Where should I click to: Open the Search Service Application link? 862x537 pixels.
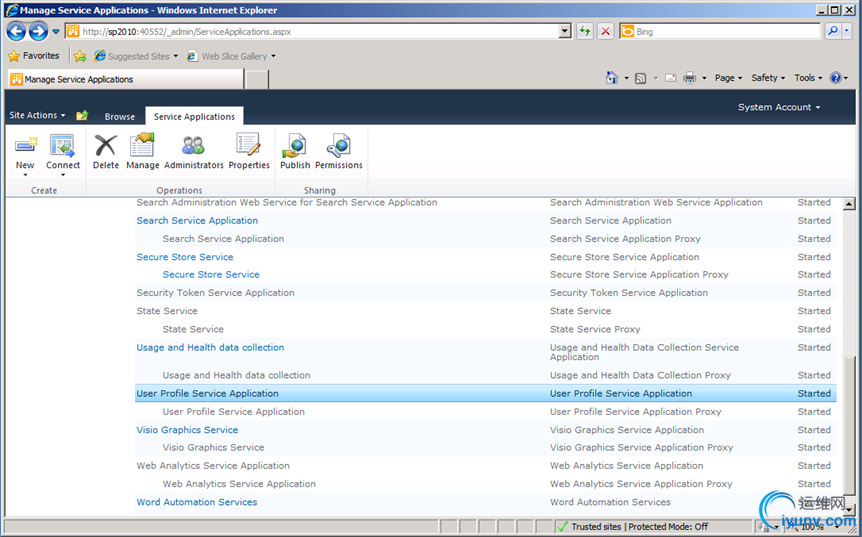tap(197, 220)
